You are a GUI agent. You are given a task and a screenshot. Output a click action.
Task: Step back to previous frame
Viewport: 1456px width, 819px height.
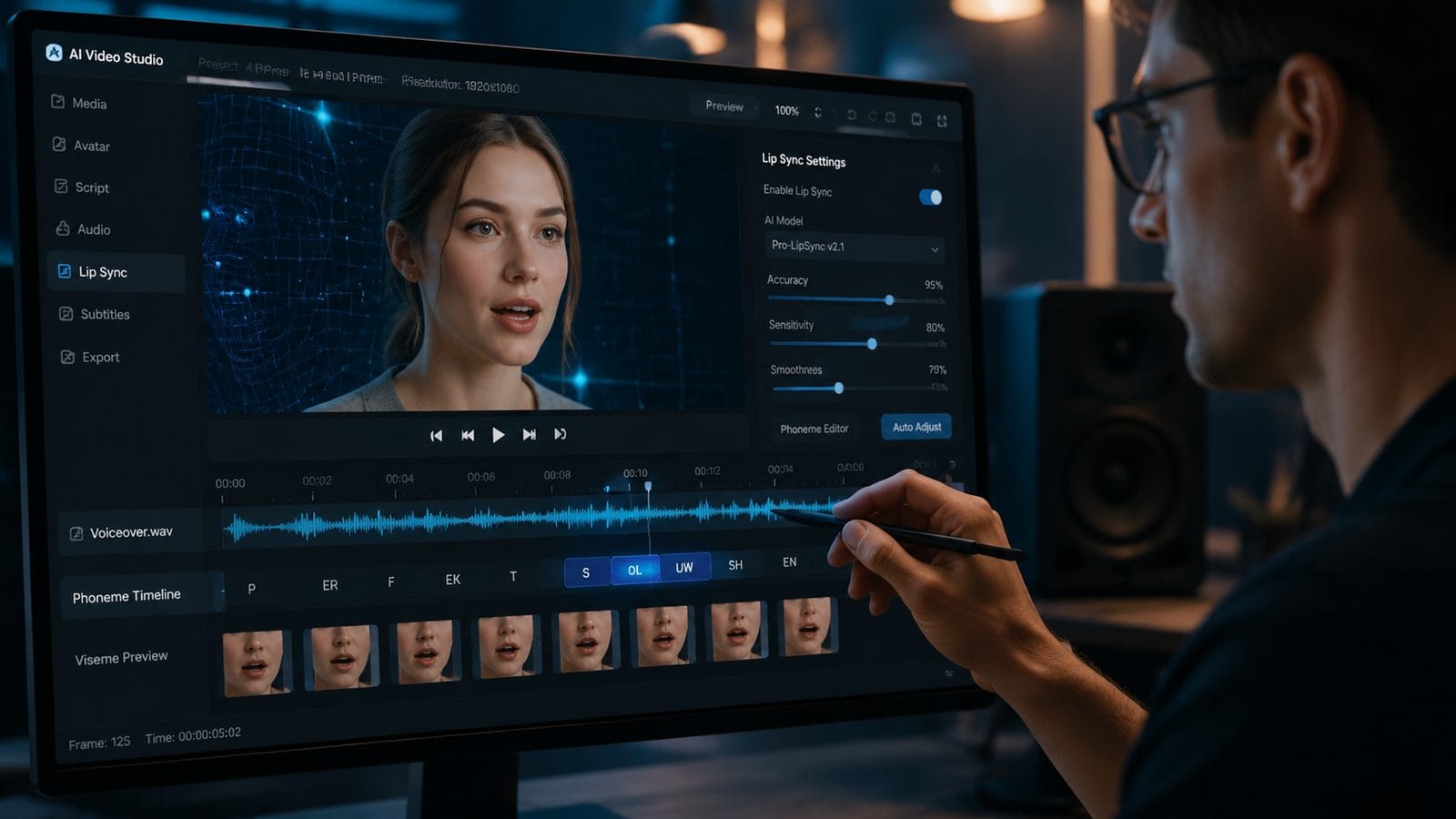tap(468, 436)
